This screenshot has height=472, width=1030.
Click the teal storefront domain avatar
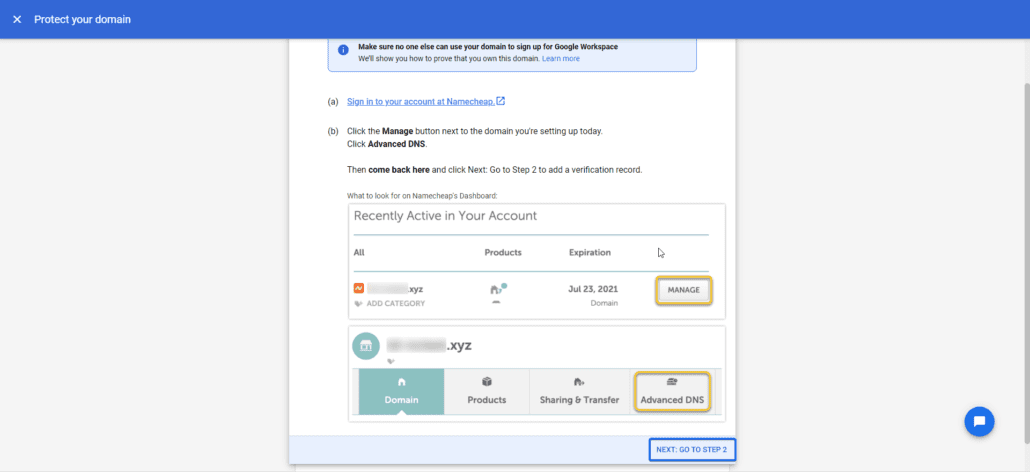click(366, 346)
